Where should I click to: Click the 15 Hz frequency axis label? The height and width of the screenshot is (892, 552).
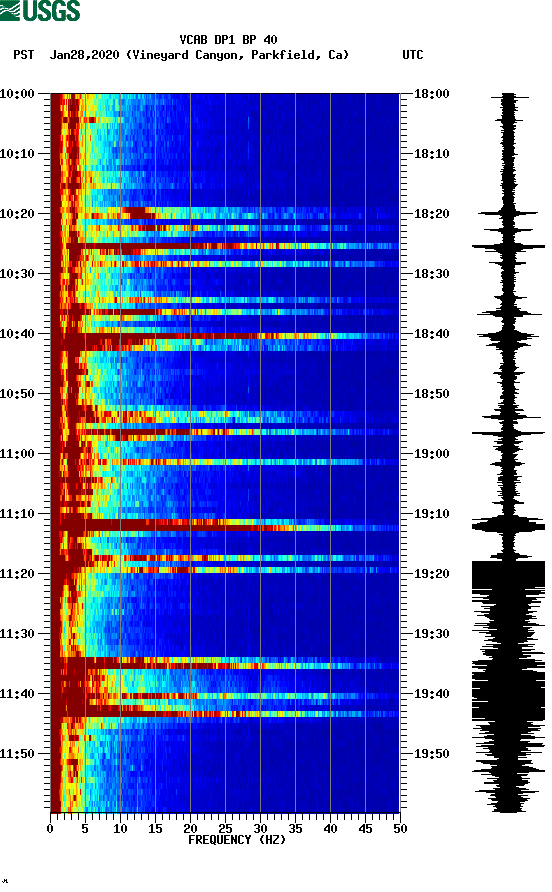point(155,828)
